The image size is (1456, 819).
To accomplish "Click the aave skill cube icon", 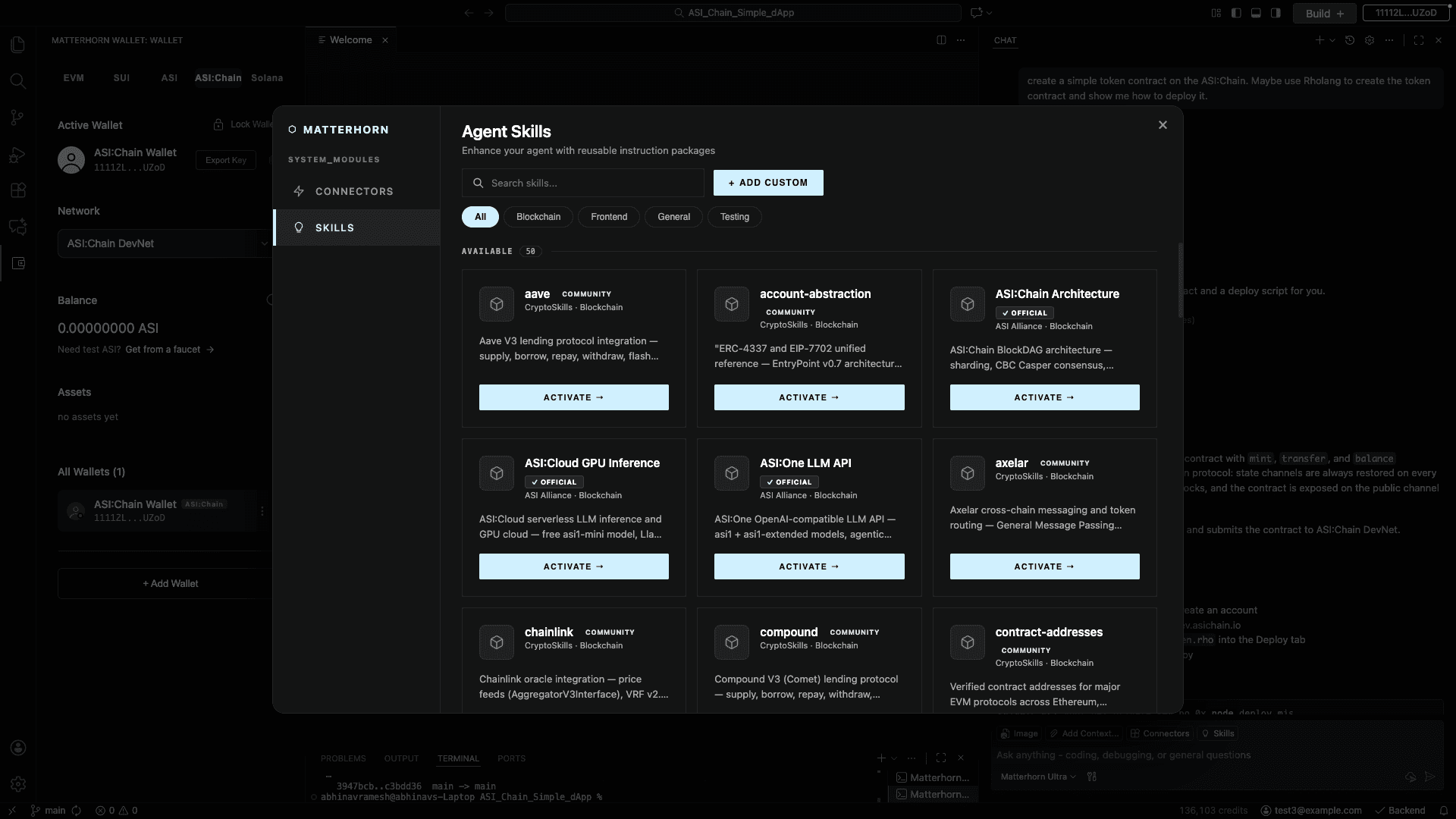I will 497,304.
